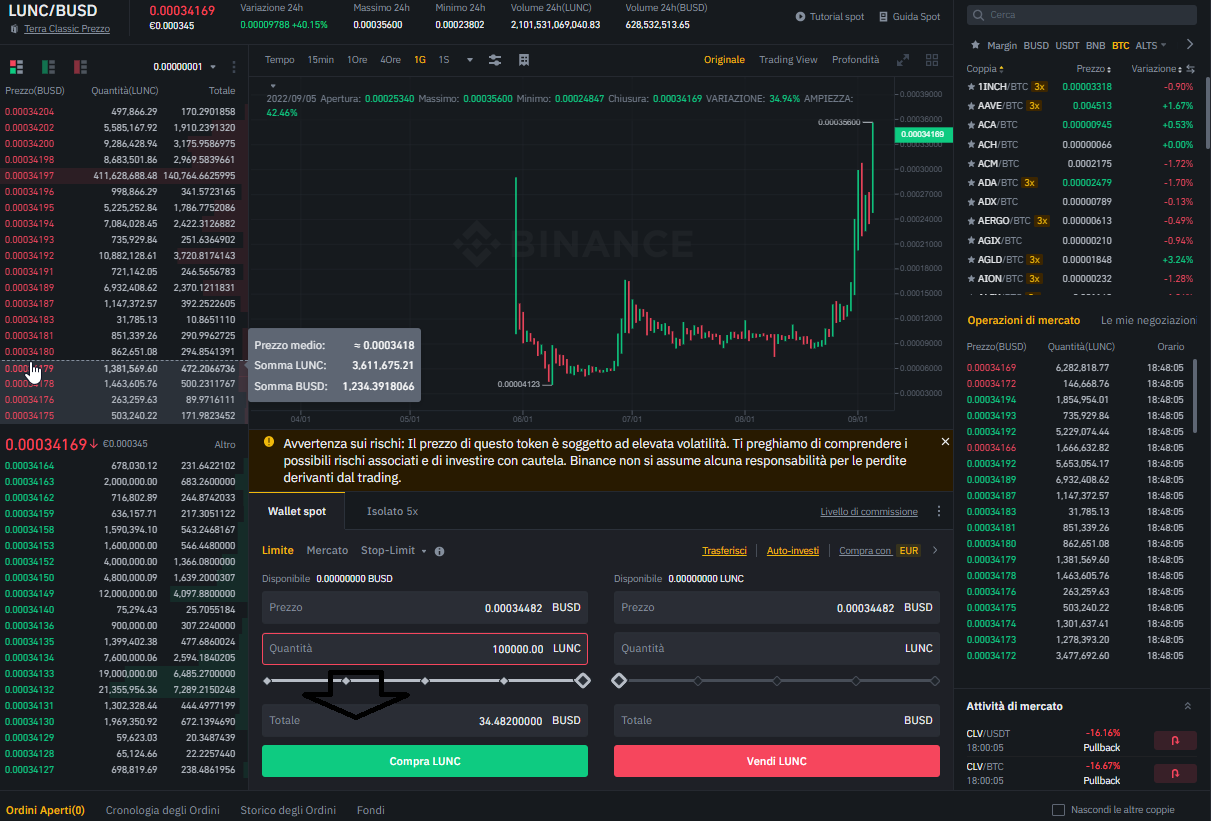Close the risk warning banner
The image size is (1211, 821).
pyautogui.click(x=945, y=441)
